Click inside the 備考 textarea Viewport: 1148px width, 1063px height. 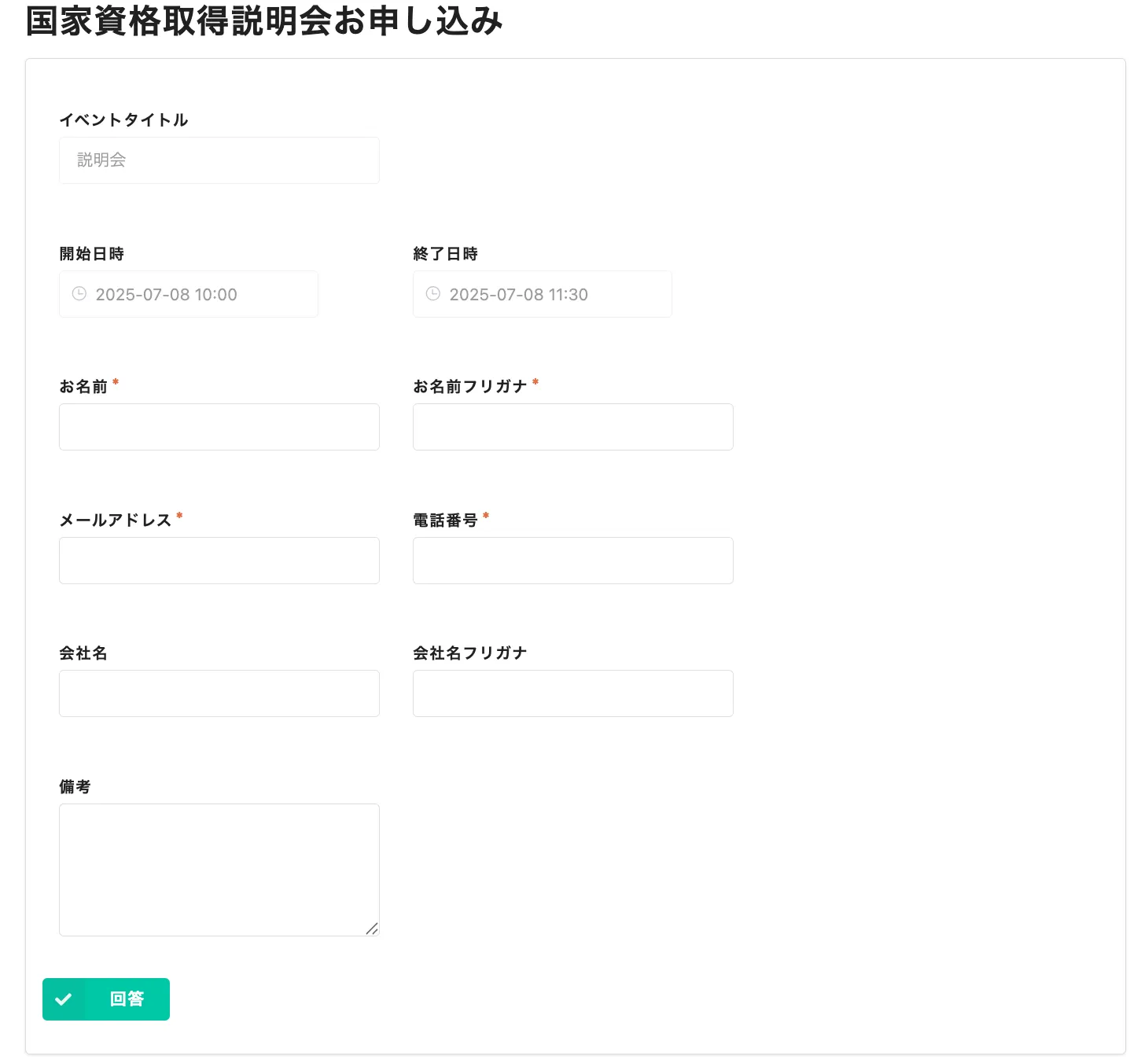[219, 870]
